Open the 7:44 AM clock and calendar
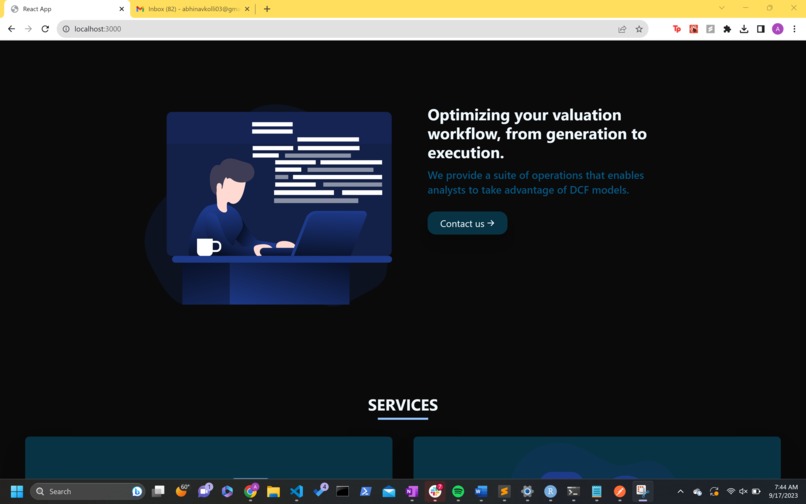The width and height of the screenshot is (806, 504). tap(783, 491)
